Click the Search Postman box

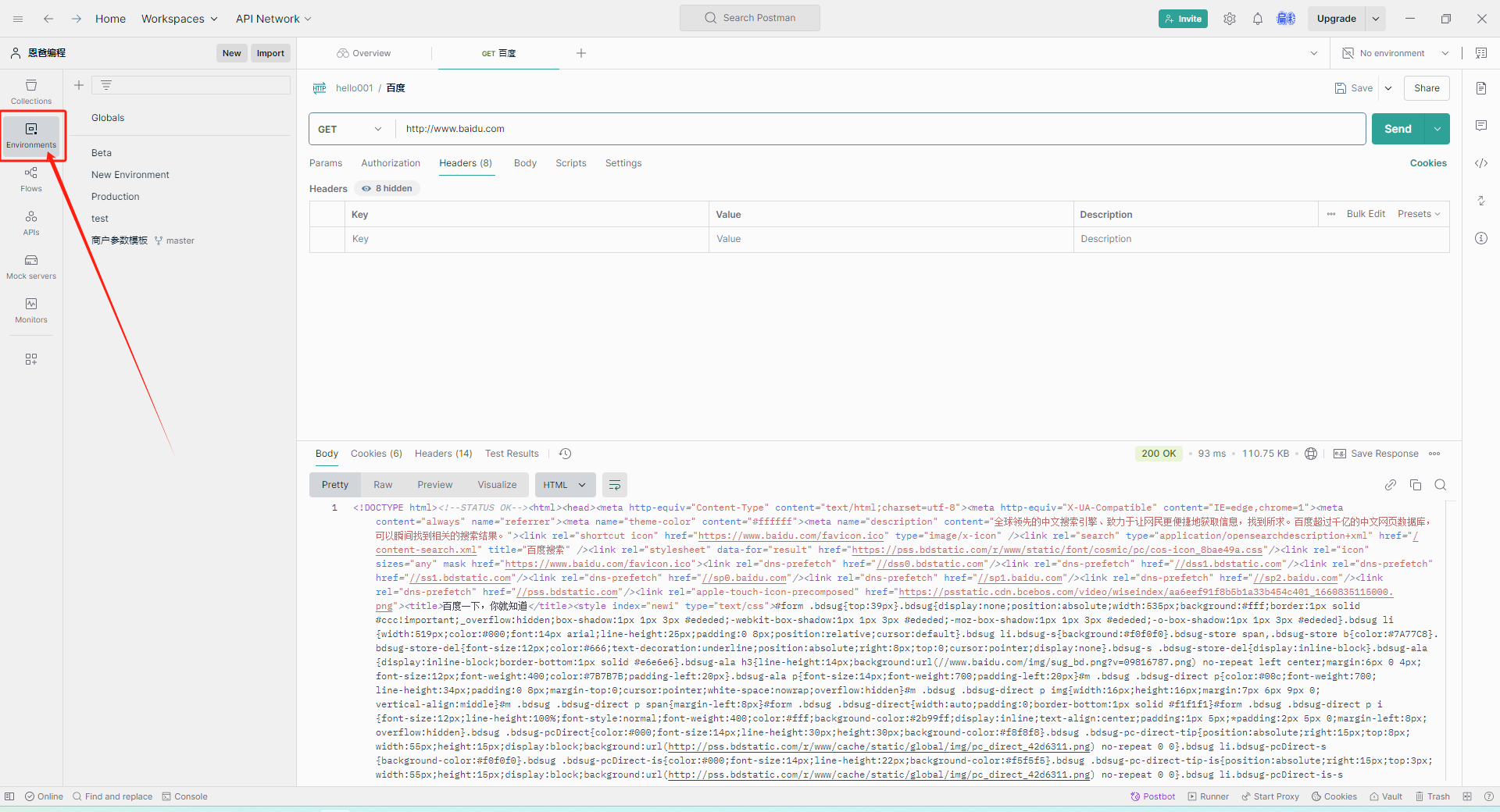[x=750, y=18]
